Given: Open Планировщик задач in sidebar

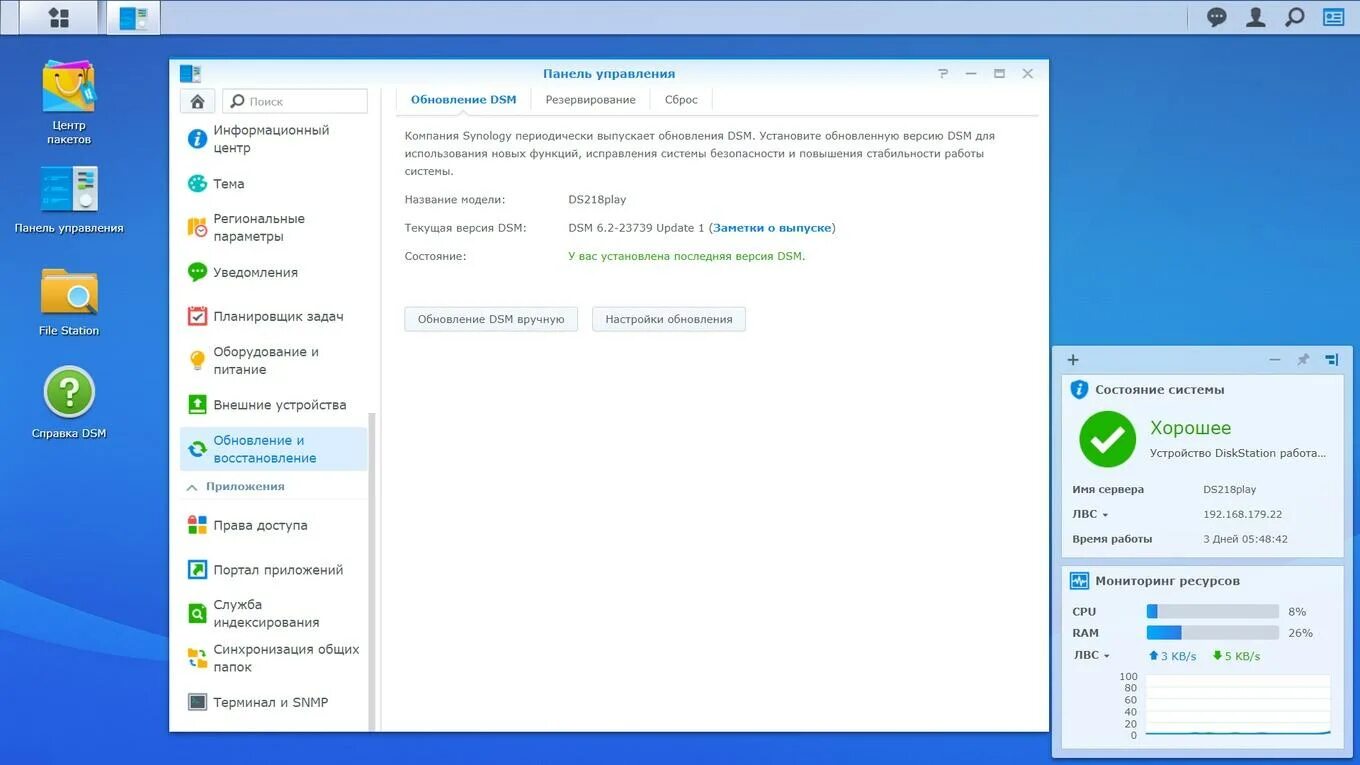Looking at the screenshot, I should point(274,316).
